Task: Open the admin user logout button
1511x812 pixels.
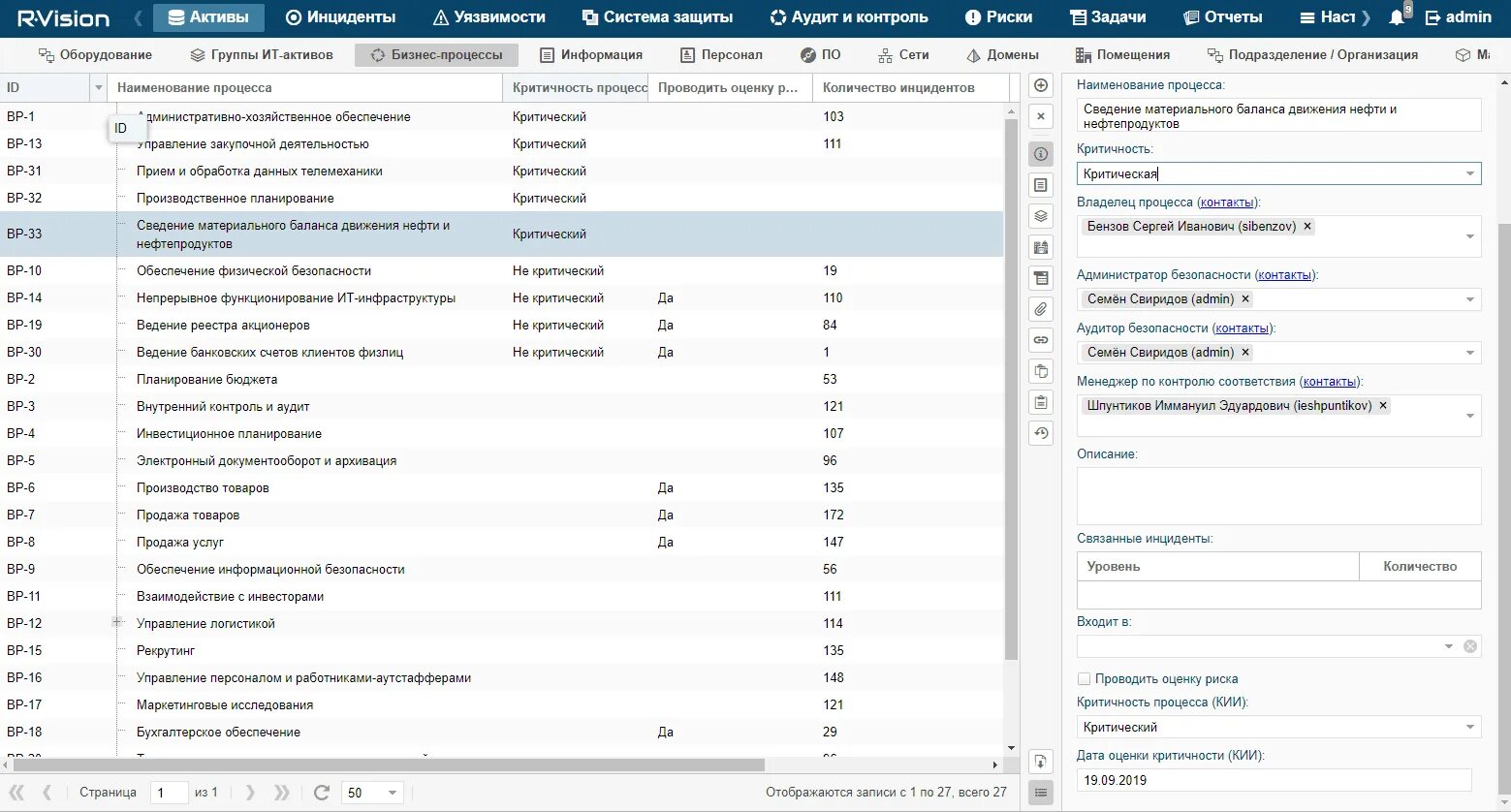Action: pyautogui.click(x=1459, y=17)
